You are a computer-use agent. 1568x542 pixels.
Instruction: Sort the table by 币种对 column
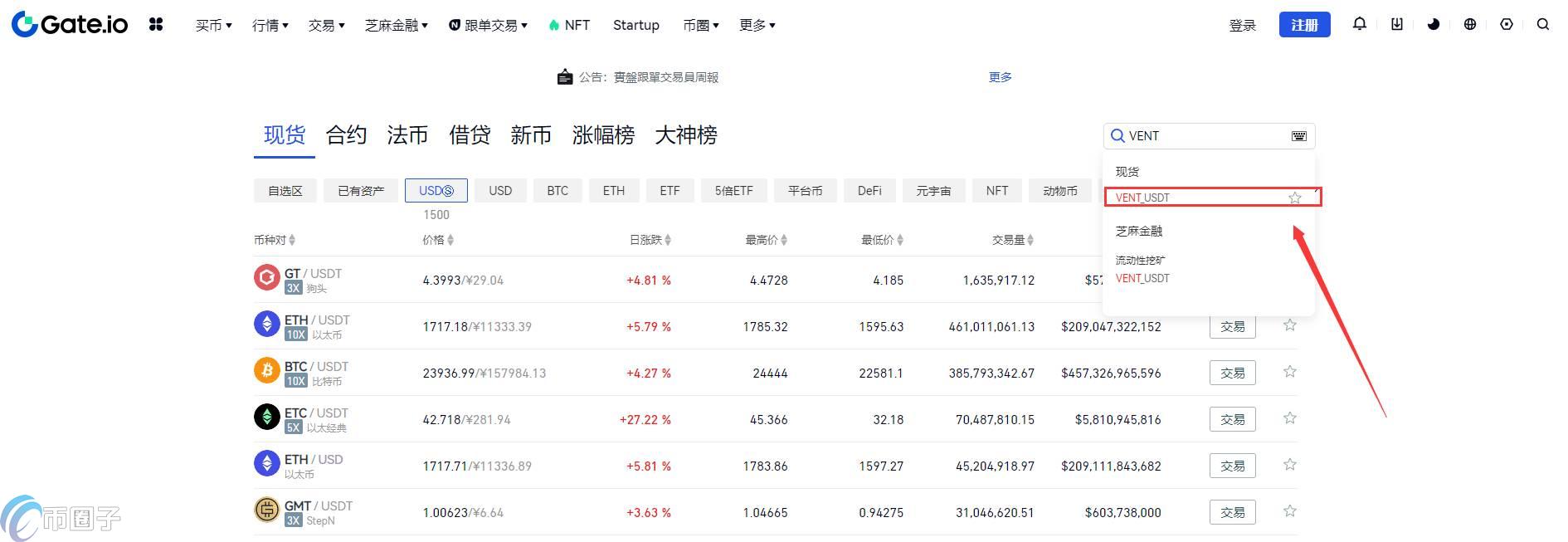275,240
